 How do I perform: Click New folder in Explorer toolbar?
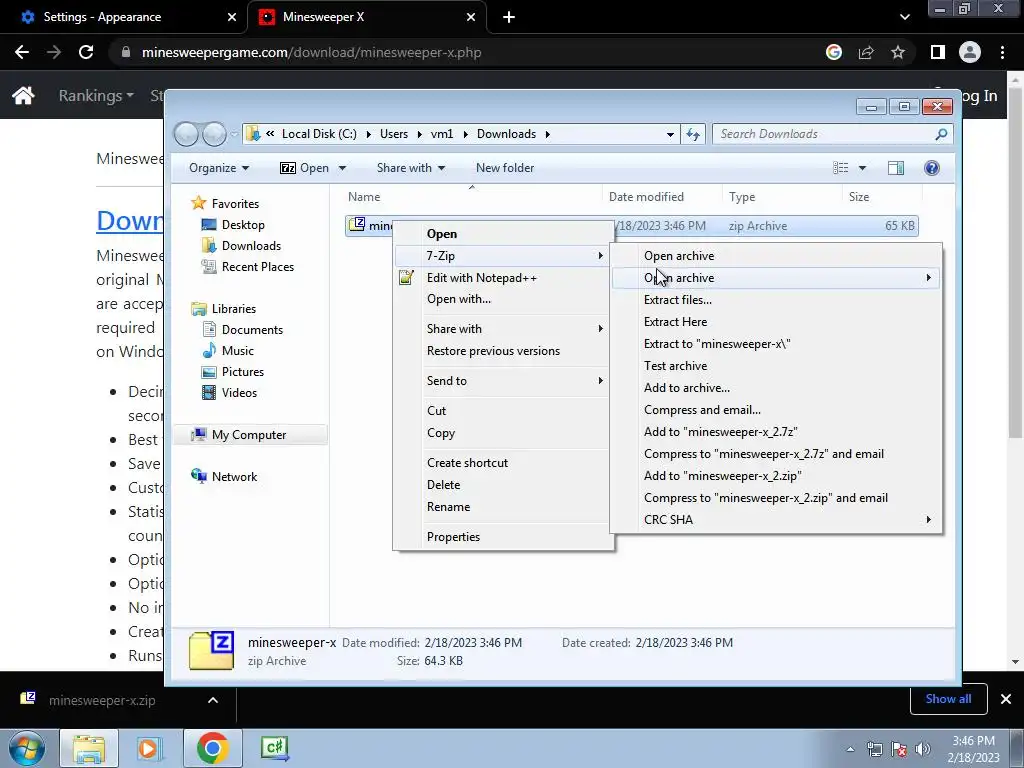505,168
